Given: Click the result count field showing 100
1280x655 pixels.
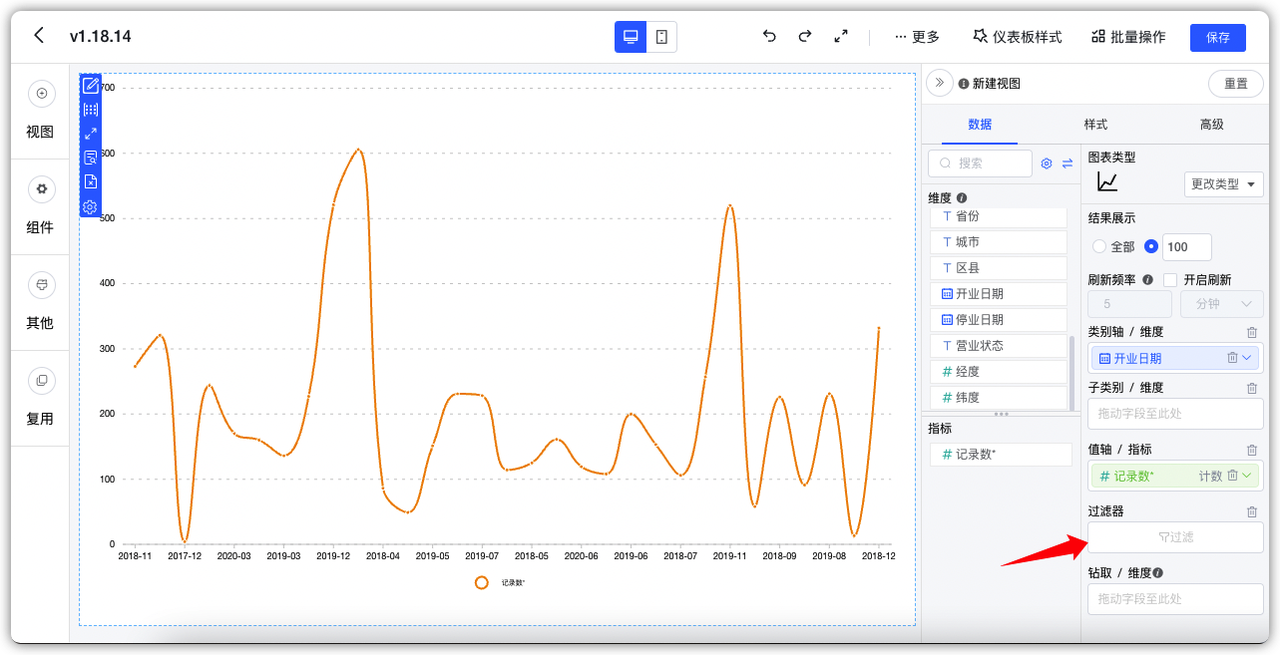Looking at the screenshot, I should coord(1187,247).
